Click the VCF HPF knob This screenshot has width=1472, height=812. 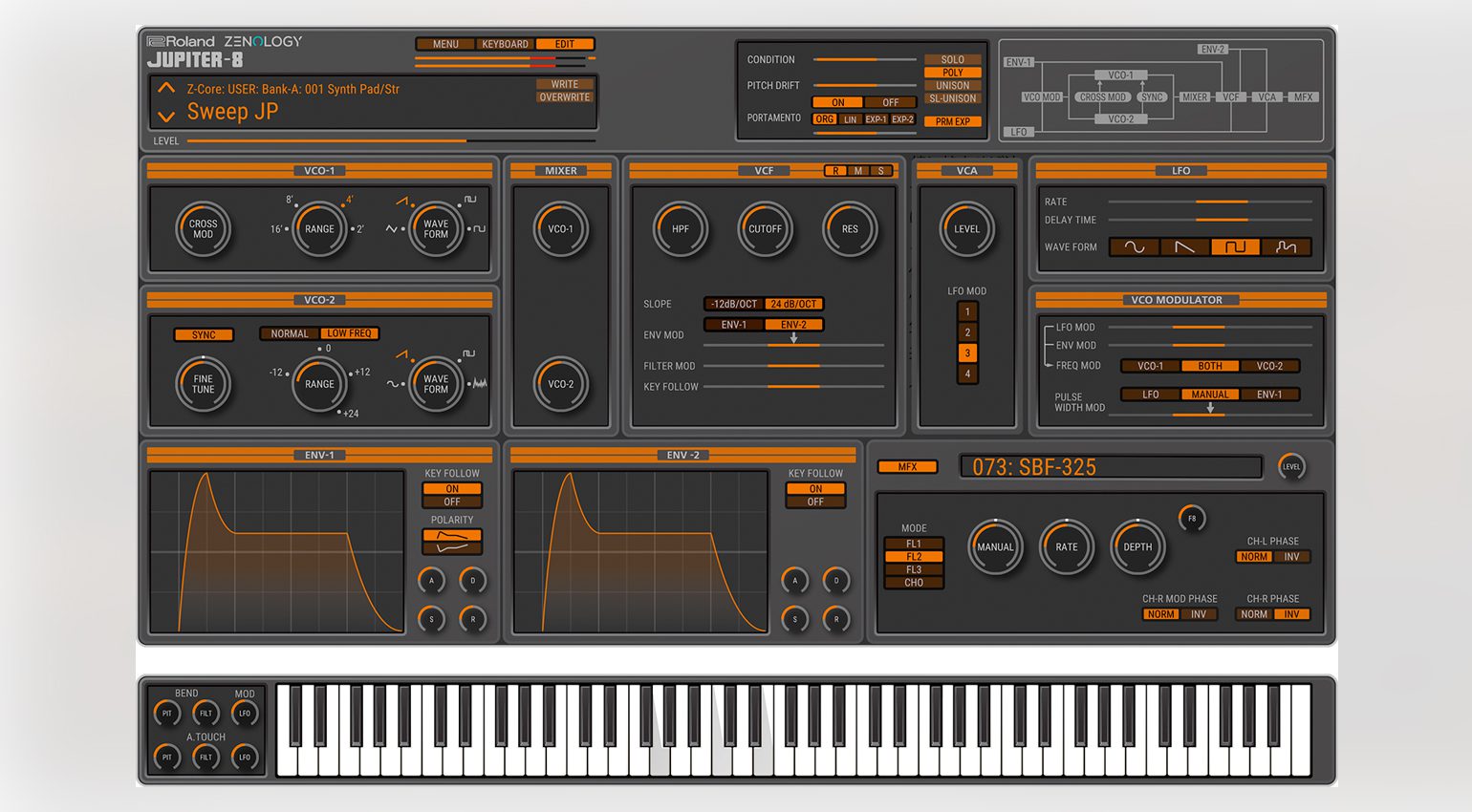coord(681,229)
